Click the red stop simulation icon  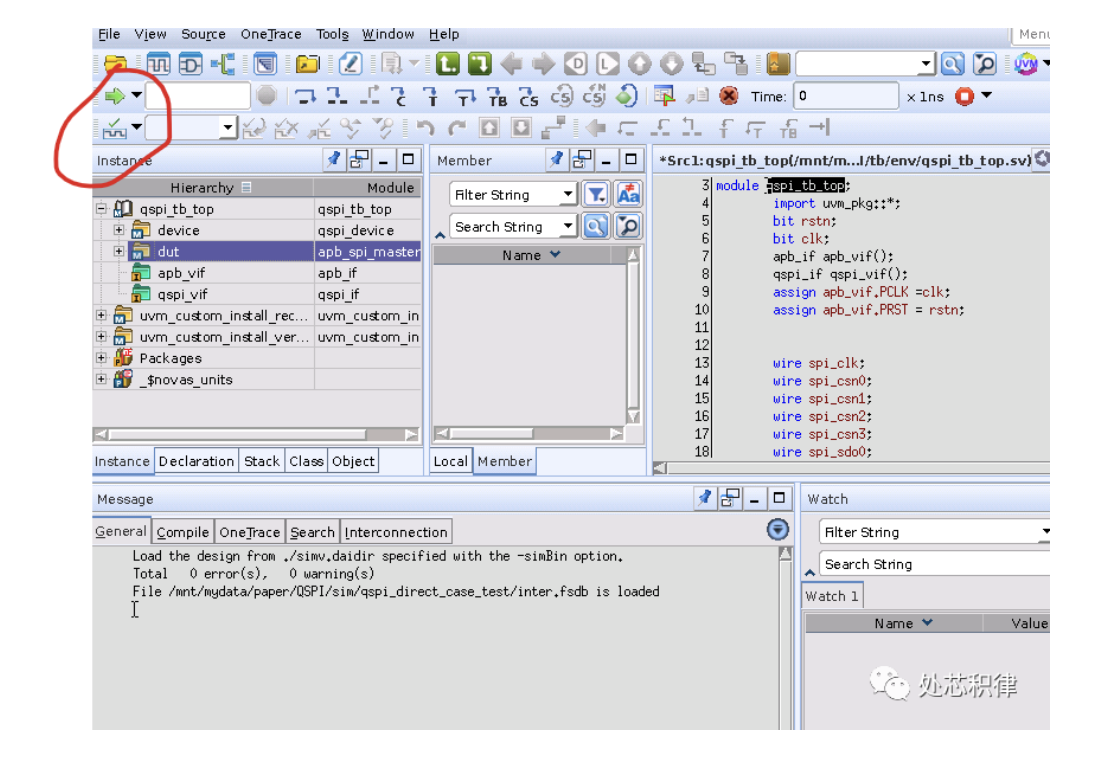click(x=729, y=96)
